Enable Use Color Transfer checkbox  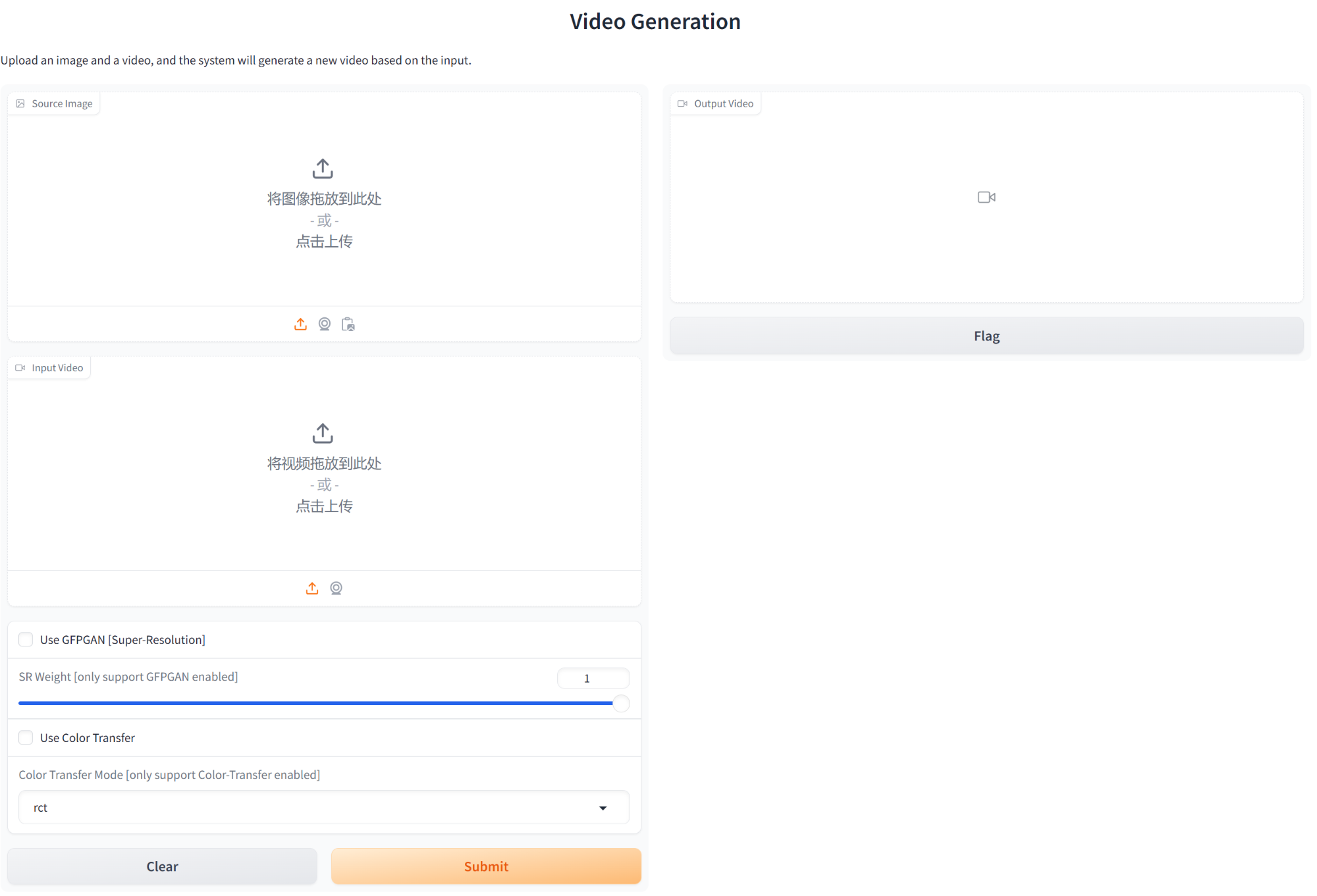(x=26, y=737)
